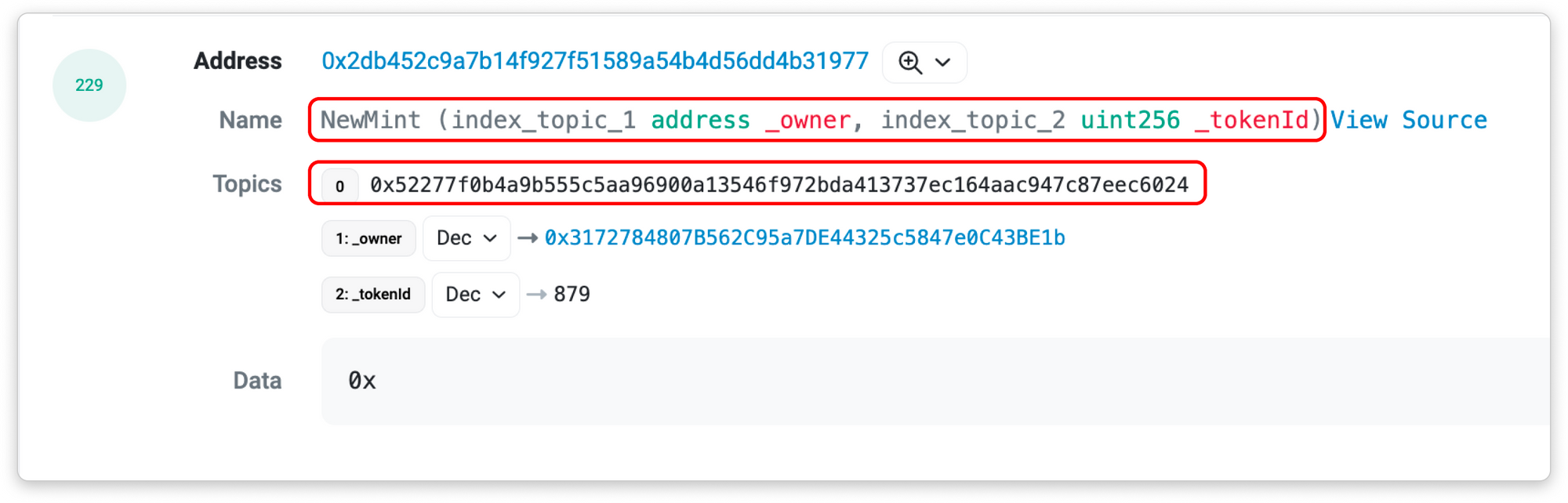Open the Dec dropdown for _tokenId
Screen dimensions: 1568x503
click(475, 295)
